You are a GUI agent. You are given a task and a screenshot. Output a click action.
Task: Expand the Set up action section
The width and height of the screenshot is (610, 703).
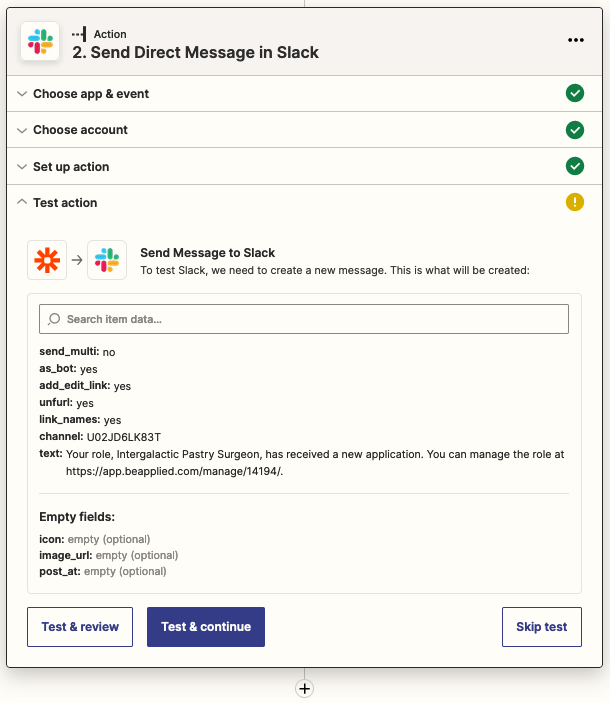tap(71, 167)
